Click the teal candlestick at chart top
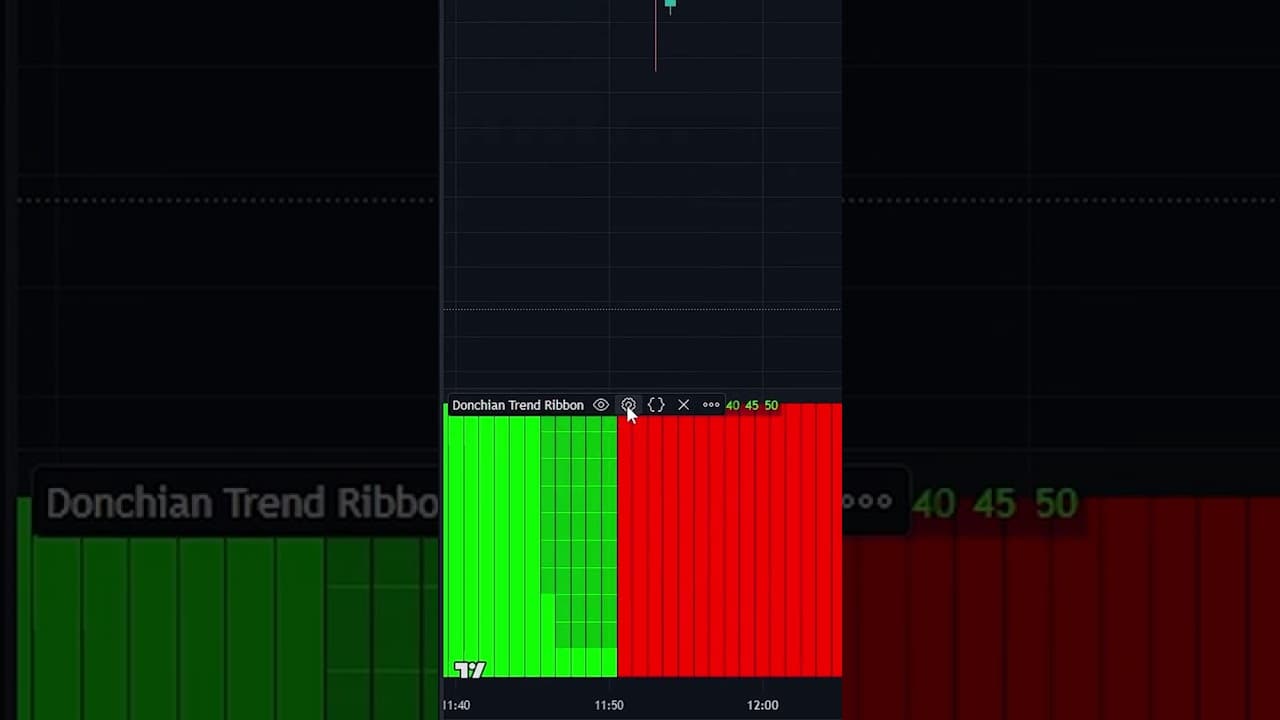This screenshot has height=720, width=1280. click(x=670, y=5)
